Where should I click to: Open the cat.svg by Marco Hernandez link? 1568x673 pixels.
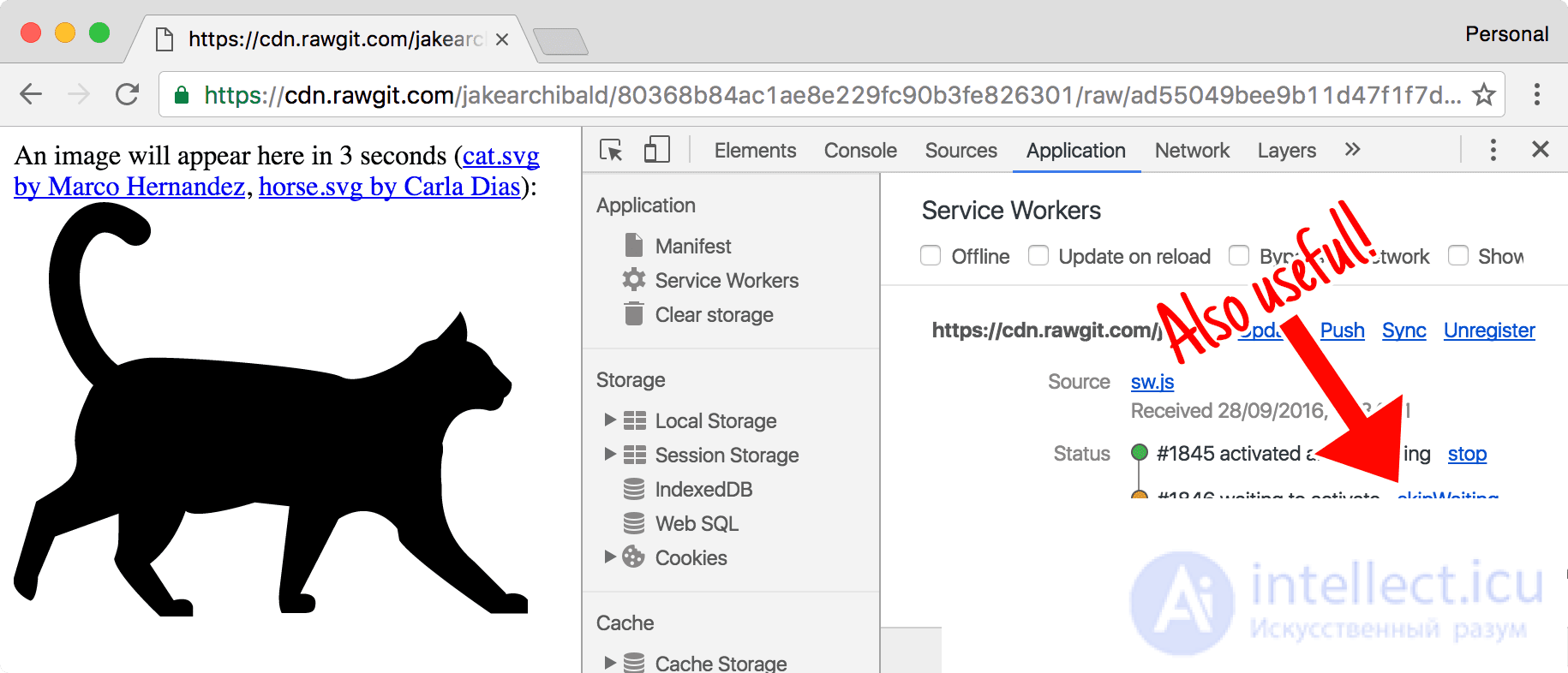click(x=277, y=171)
